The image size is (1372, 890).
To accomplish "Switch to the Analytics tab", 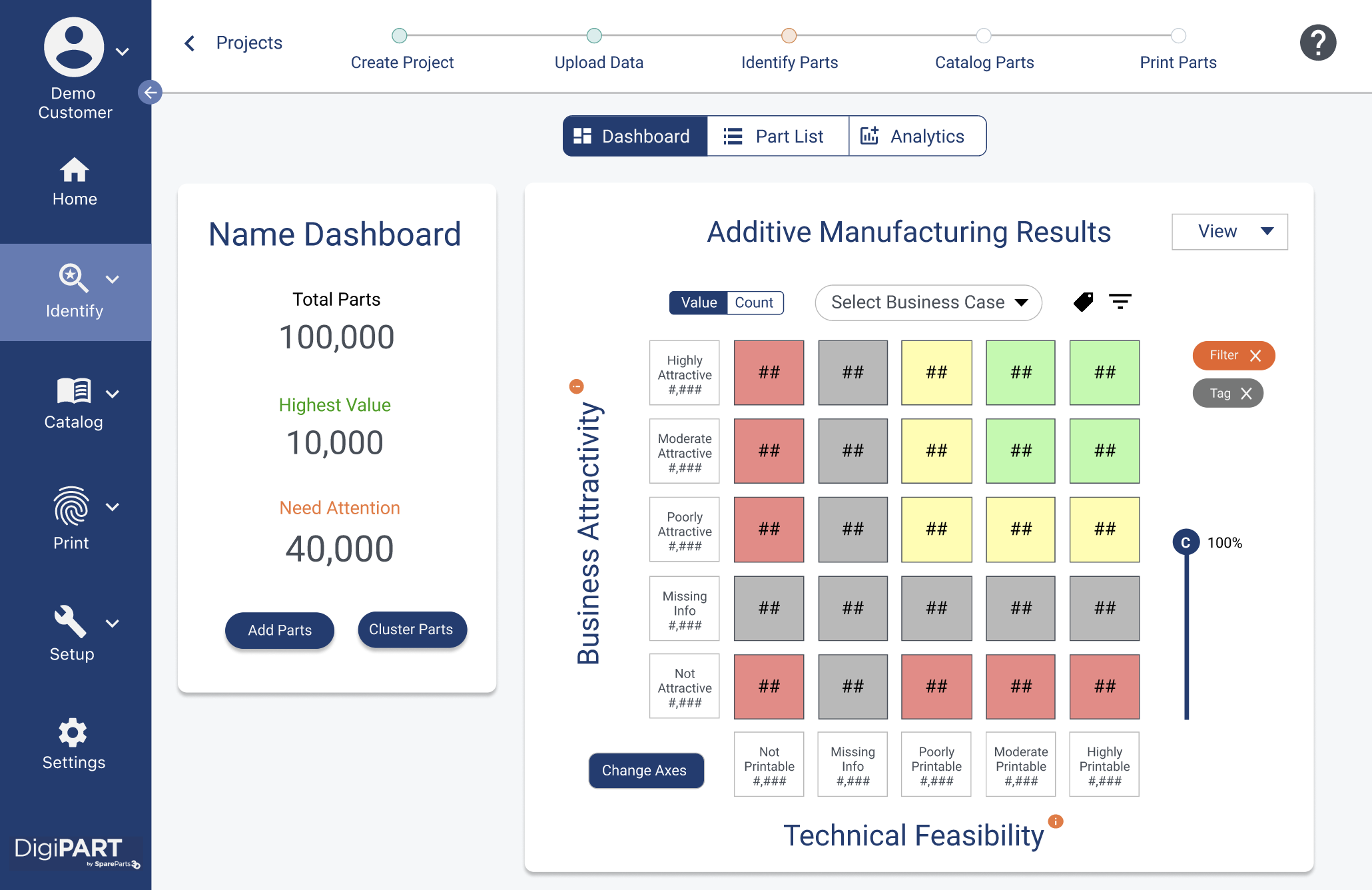I will tap(917, 136).
